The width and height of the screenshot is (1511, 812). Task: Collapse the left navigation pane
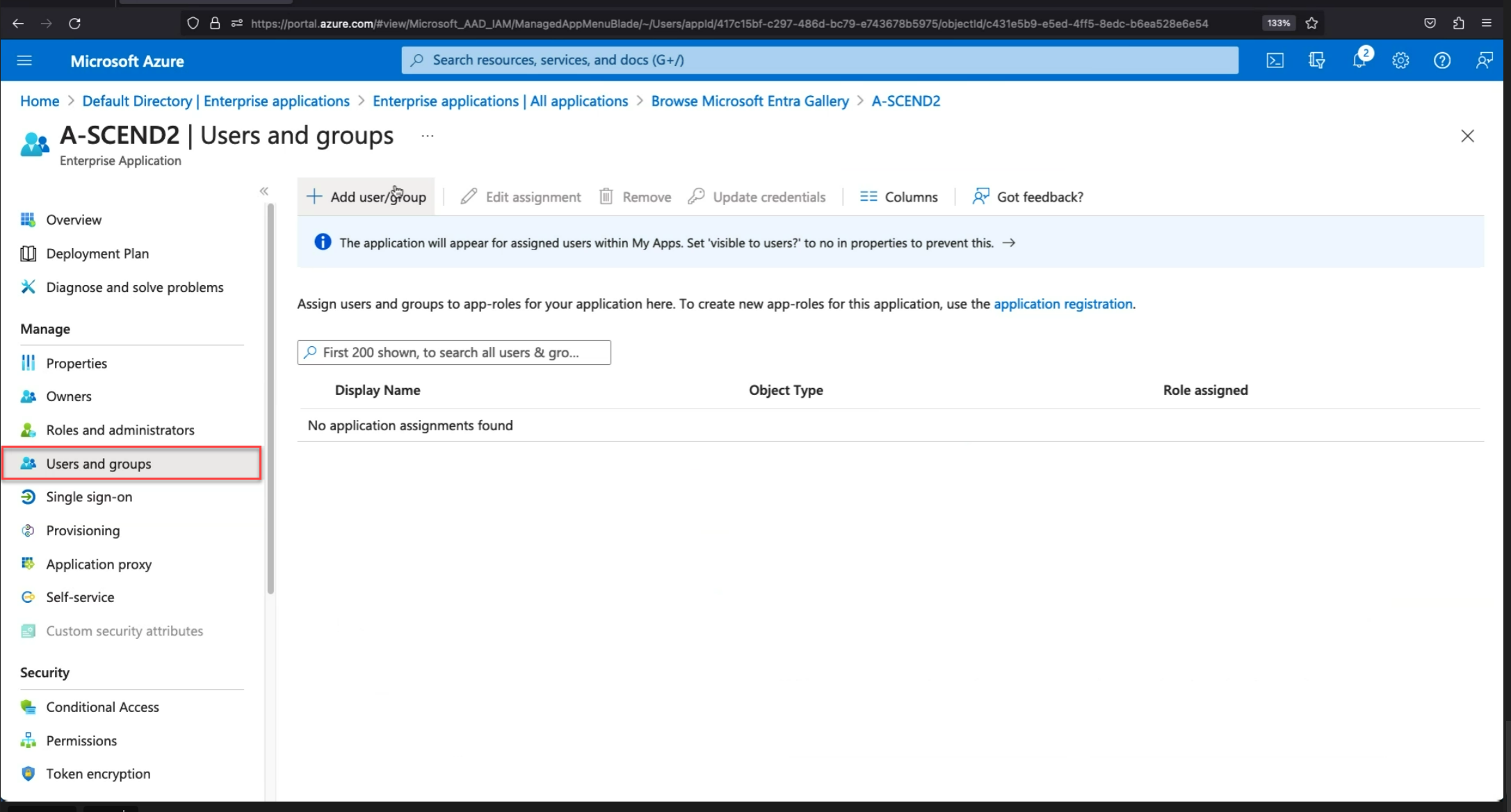pyautogui.click(x=264, y=190)
